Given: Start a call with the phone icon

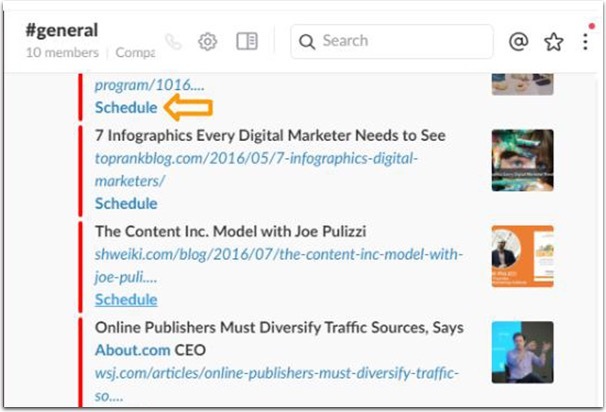Looking at the screenshot, I should (174, 42).
